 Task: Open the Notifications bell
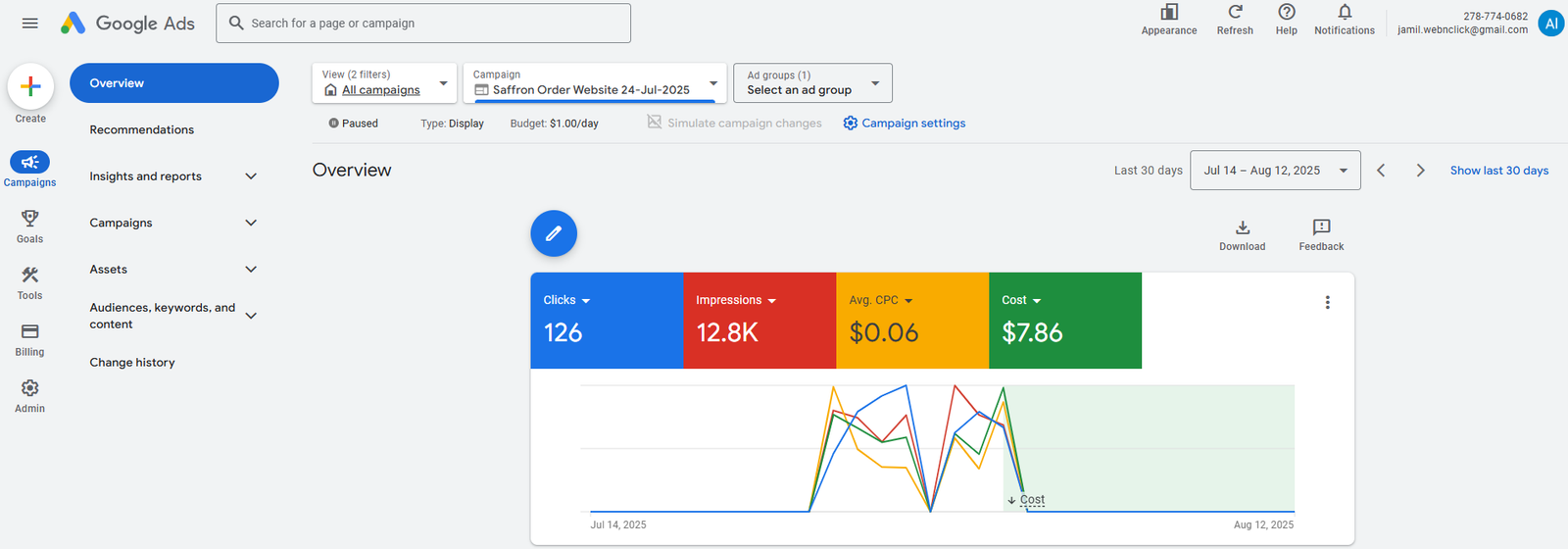[1345, 13]
